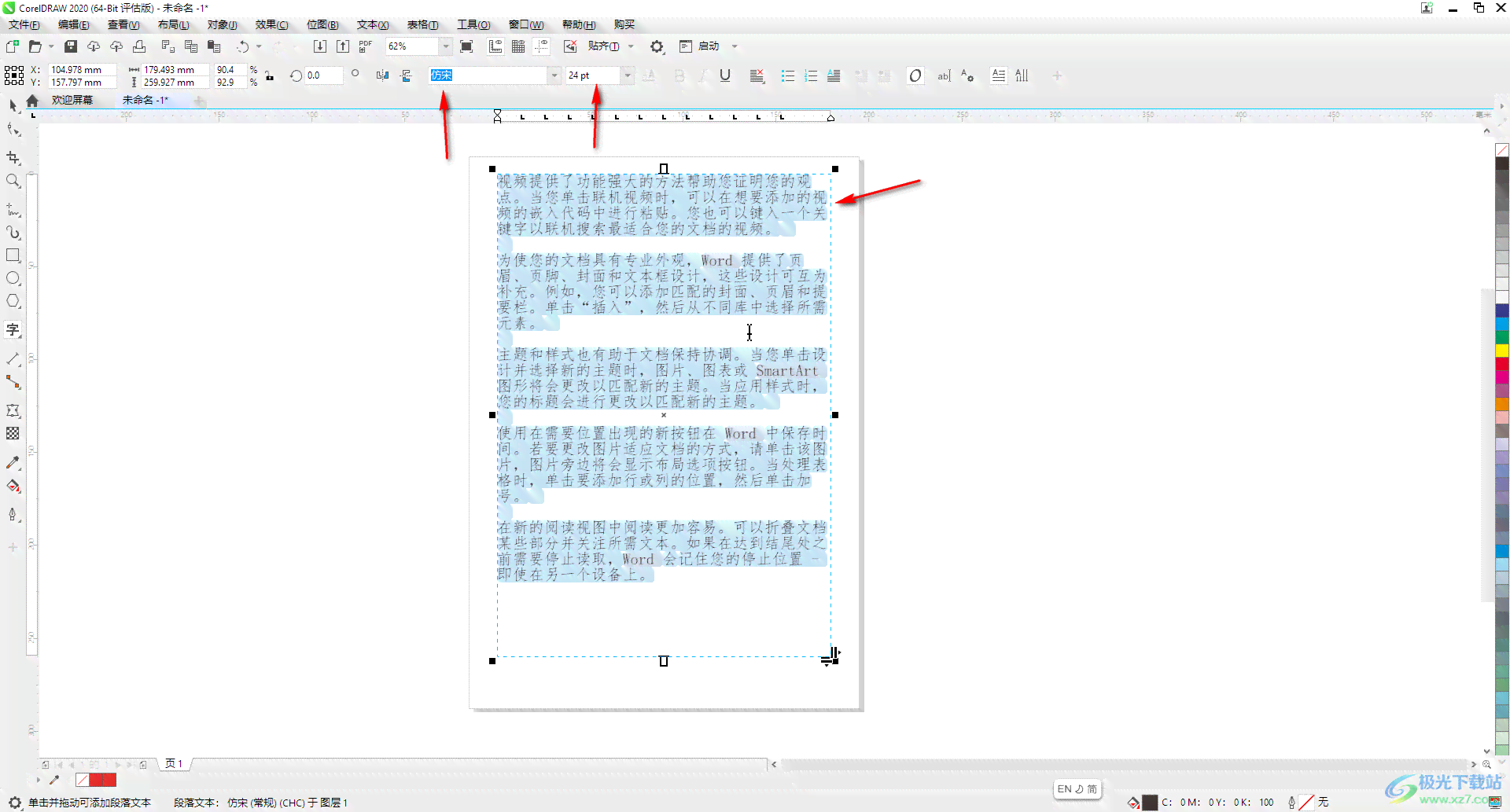Click the full-screen preview icon

466,46
